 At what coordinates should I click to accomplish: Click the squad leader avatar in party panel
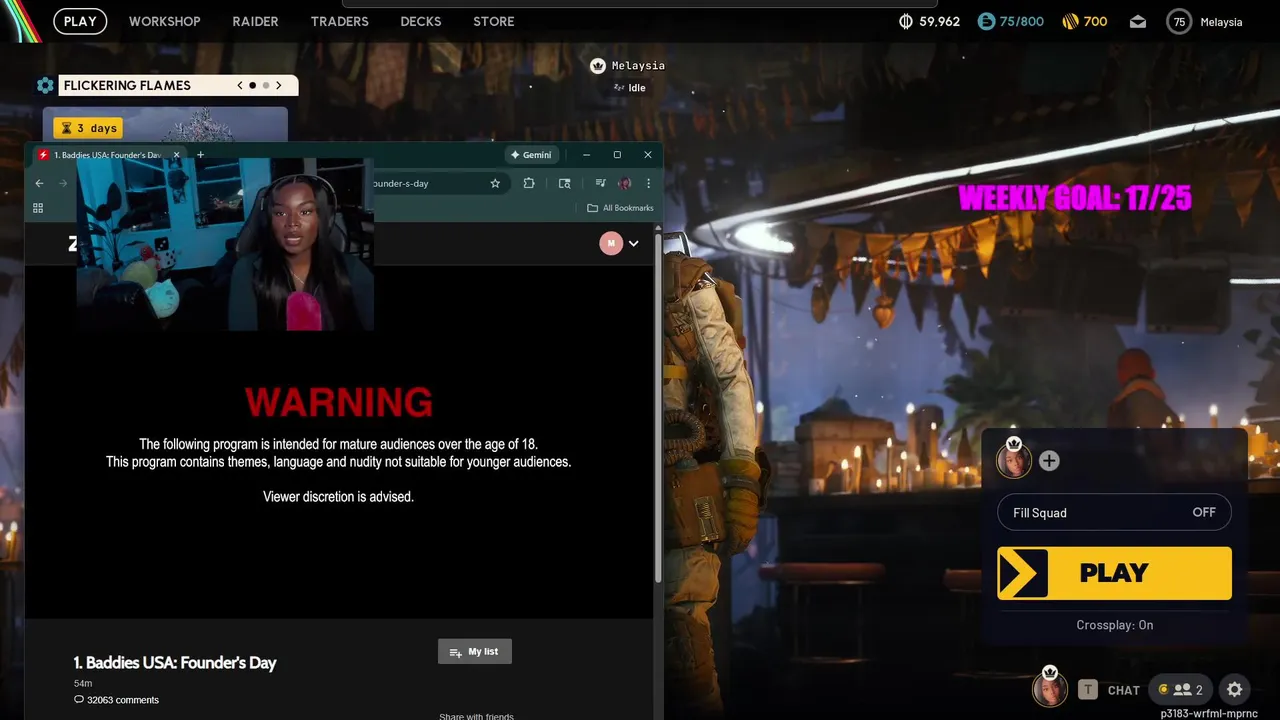[1013, 460]
